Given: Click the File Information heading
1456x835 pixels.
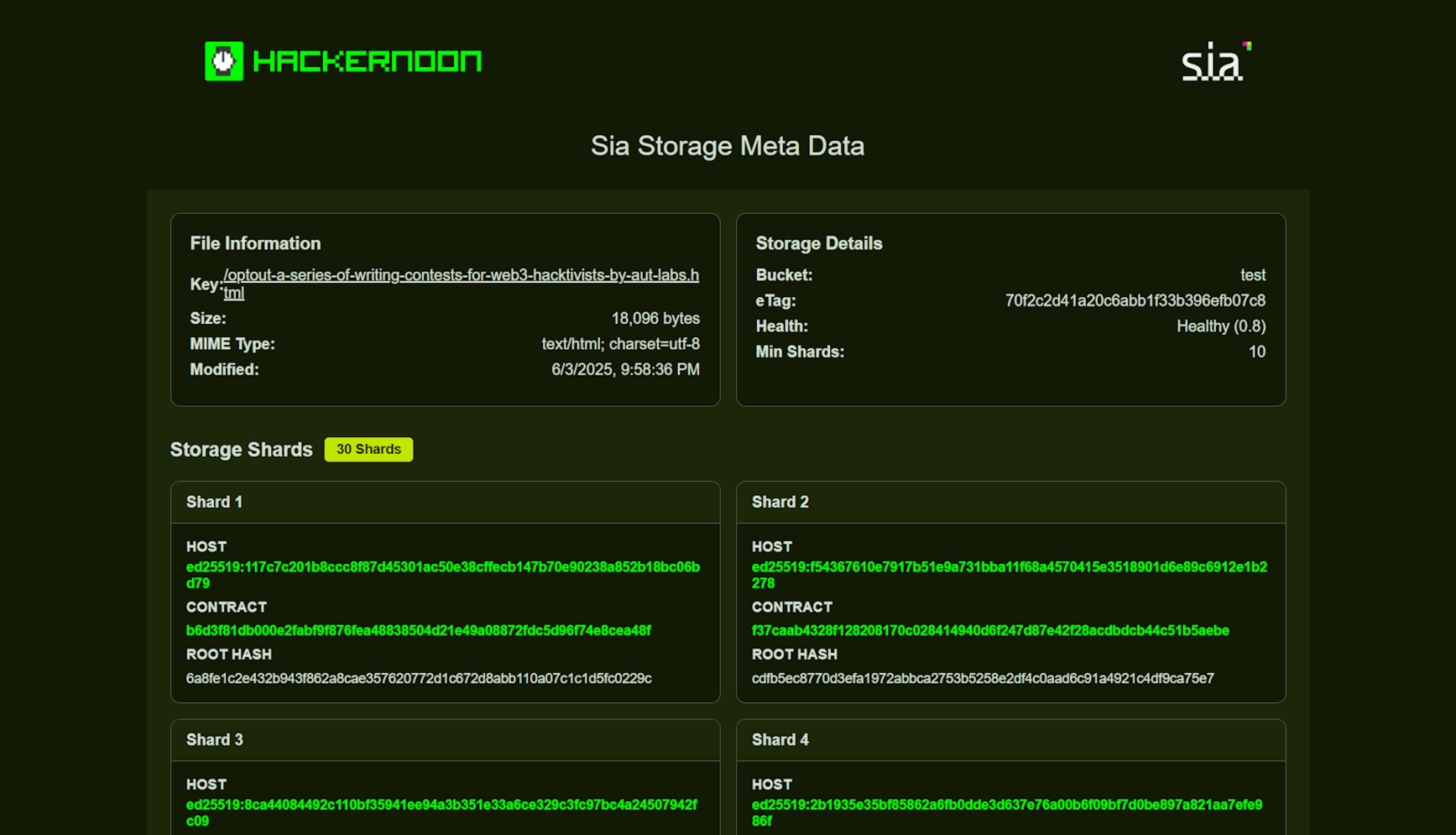Looking at the screenshot, I should click(x=255, y=243).
